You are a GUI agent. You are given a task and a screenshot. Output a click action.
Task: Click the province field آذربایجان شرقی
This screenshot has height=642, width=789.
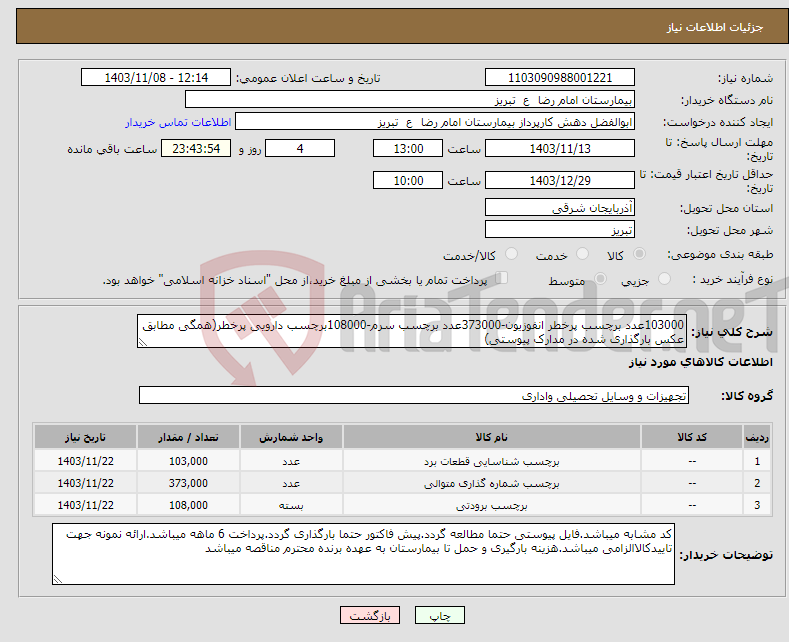tap(560, 207)
